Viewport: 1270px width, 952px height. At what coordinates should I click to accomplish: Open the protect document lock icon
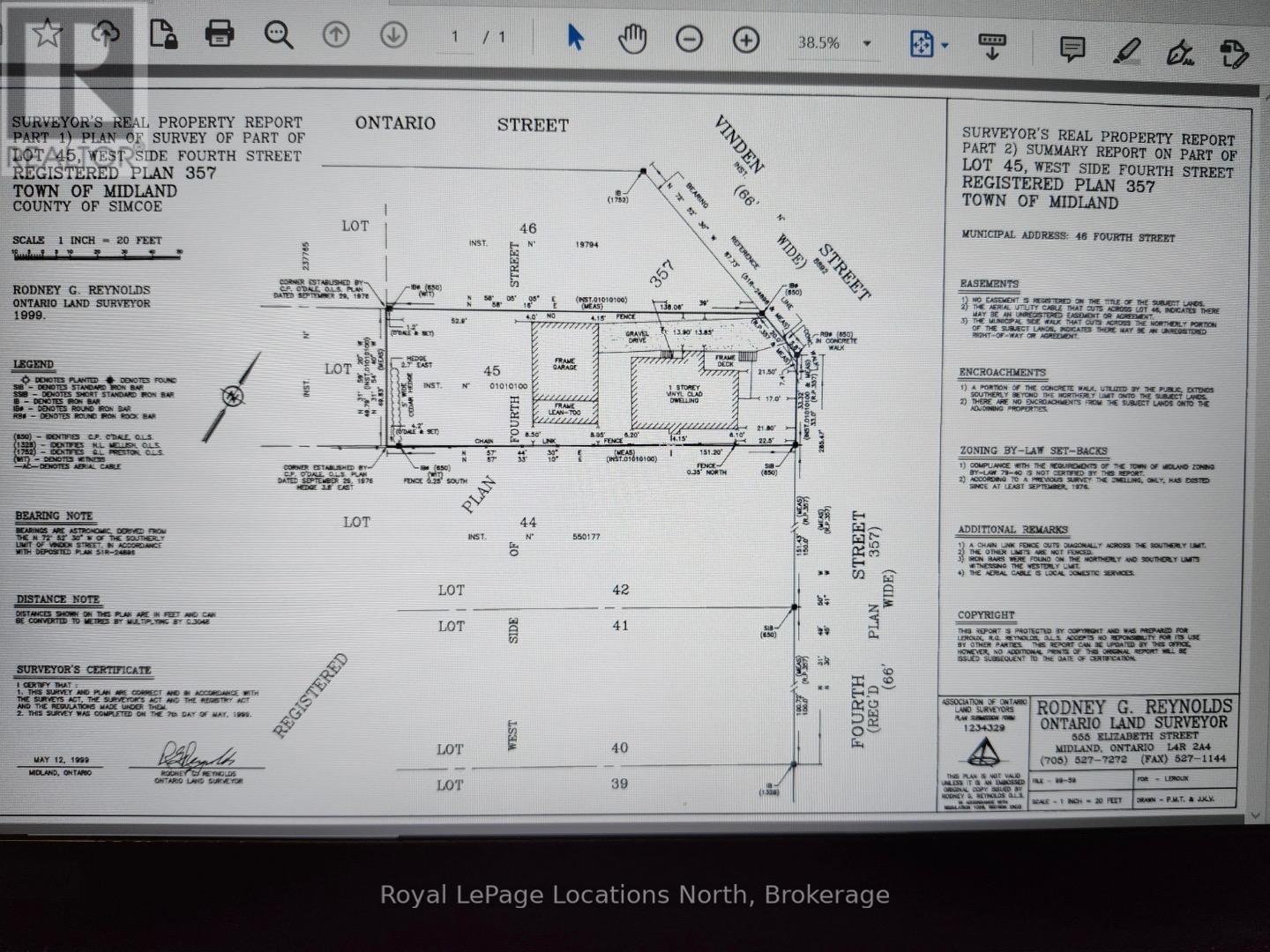coord(162,34)
